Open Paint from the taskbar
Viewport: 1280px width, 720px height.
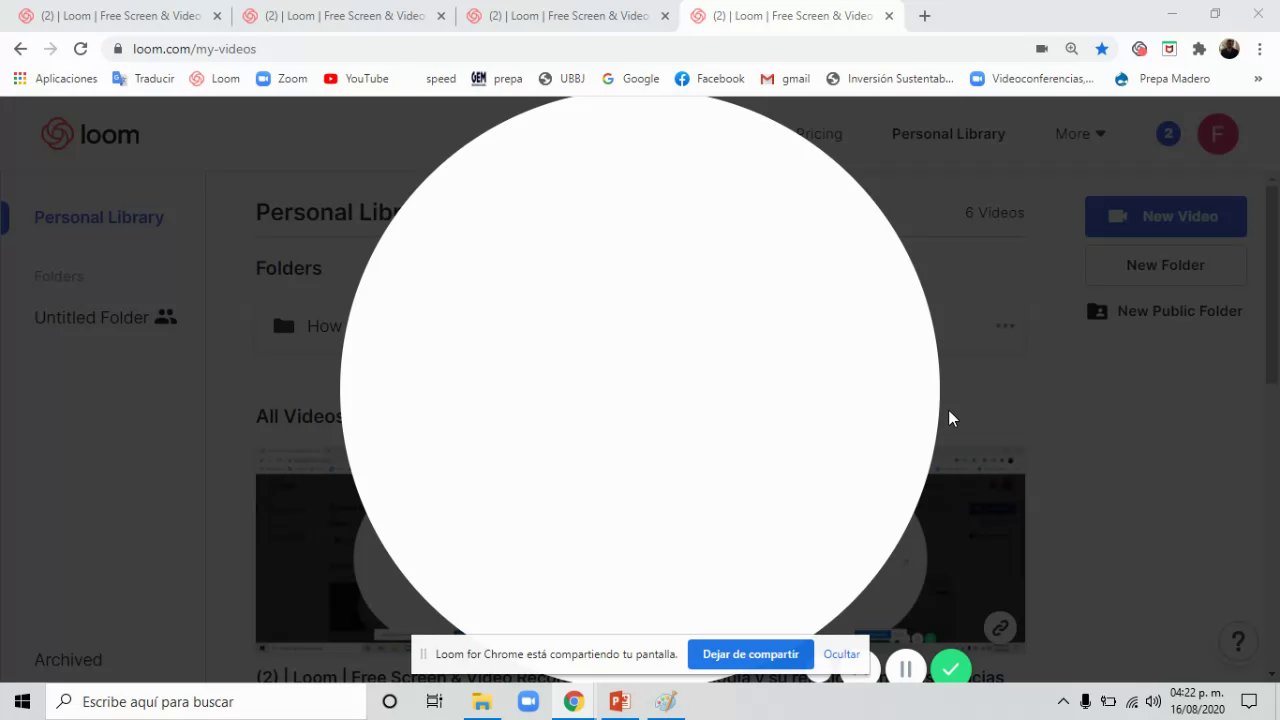click(x=666, y=702)
